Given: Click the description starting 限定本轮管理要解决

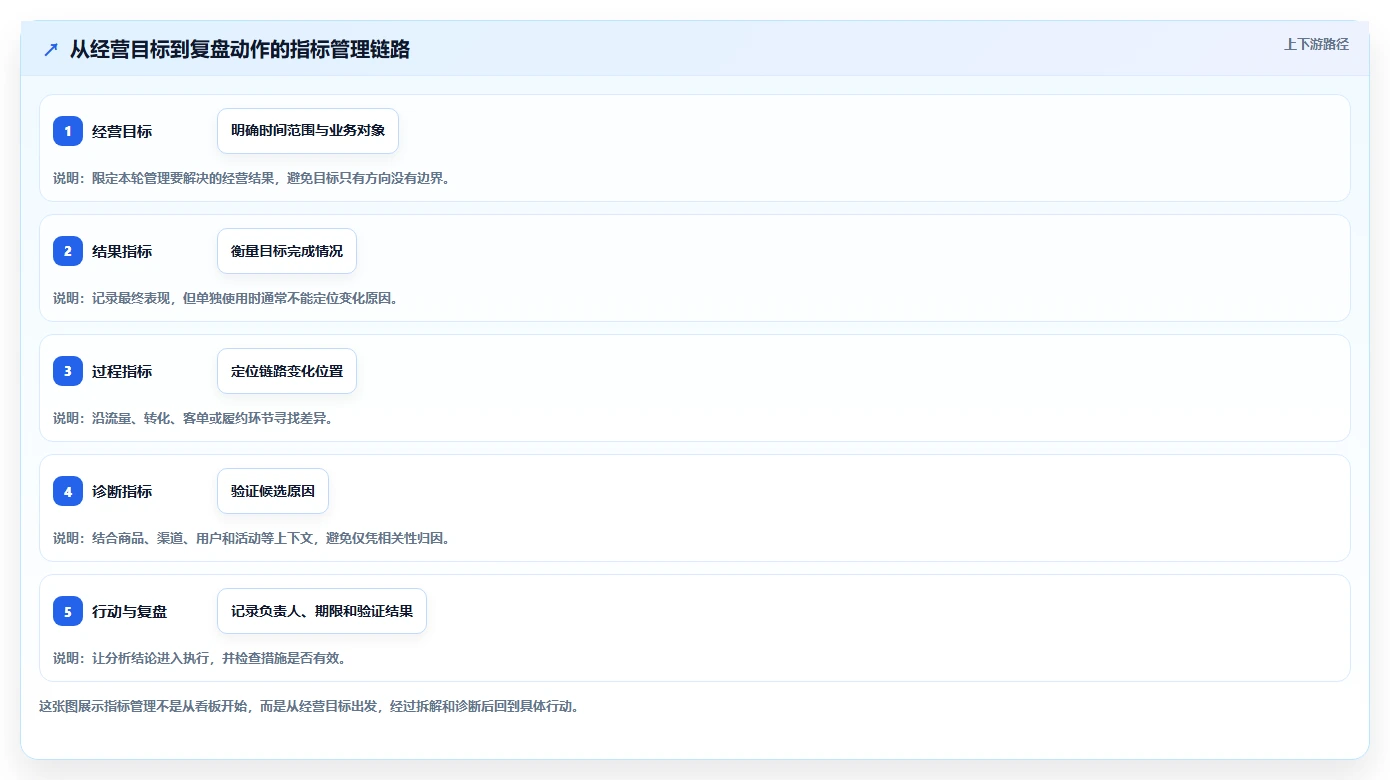Looking at the screenshot, I should pyautogui.click(x=251, y=178).
